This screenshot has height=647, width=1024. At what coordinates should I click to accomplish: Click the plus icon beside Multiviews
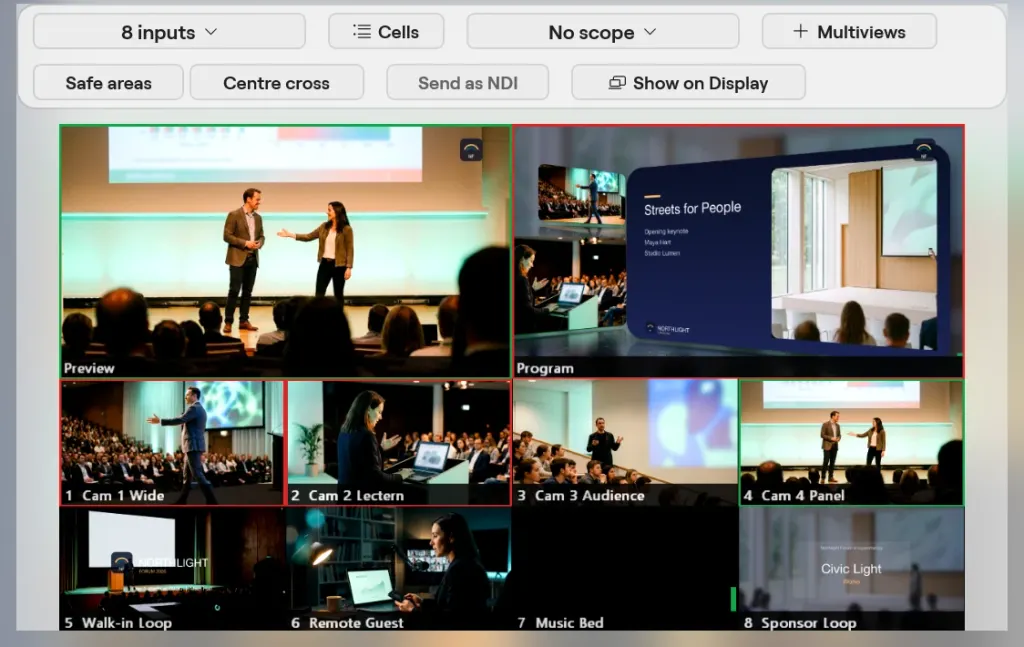800,31
